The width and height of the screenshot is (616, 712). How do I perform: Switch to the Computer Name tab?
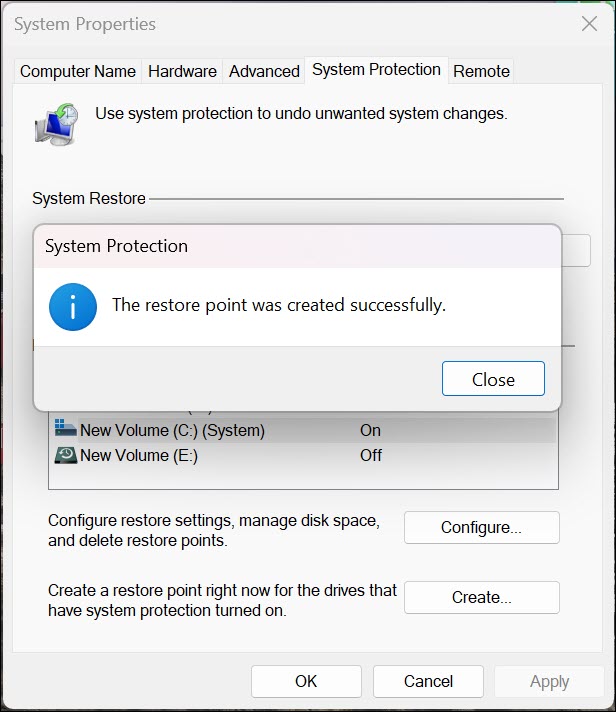click(78, 71)
